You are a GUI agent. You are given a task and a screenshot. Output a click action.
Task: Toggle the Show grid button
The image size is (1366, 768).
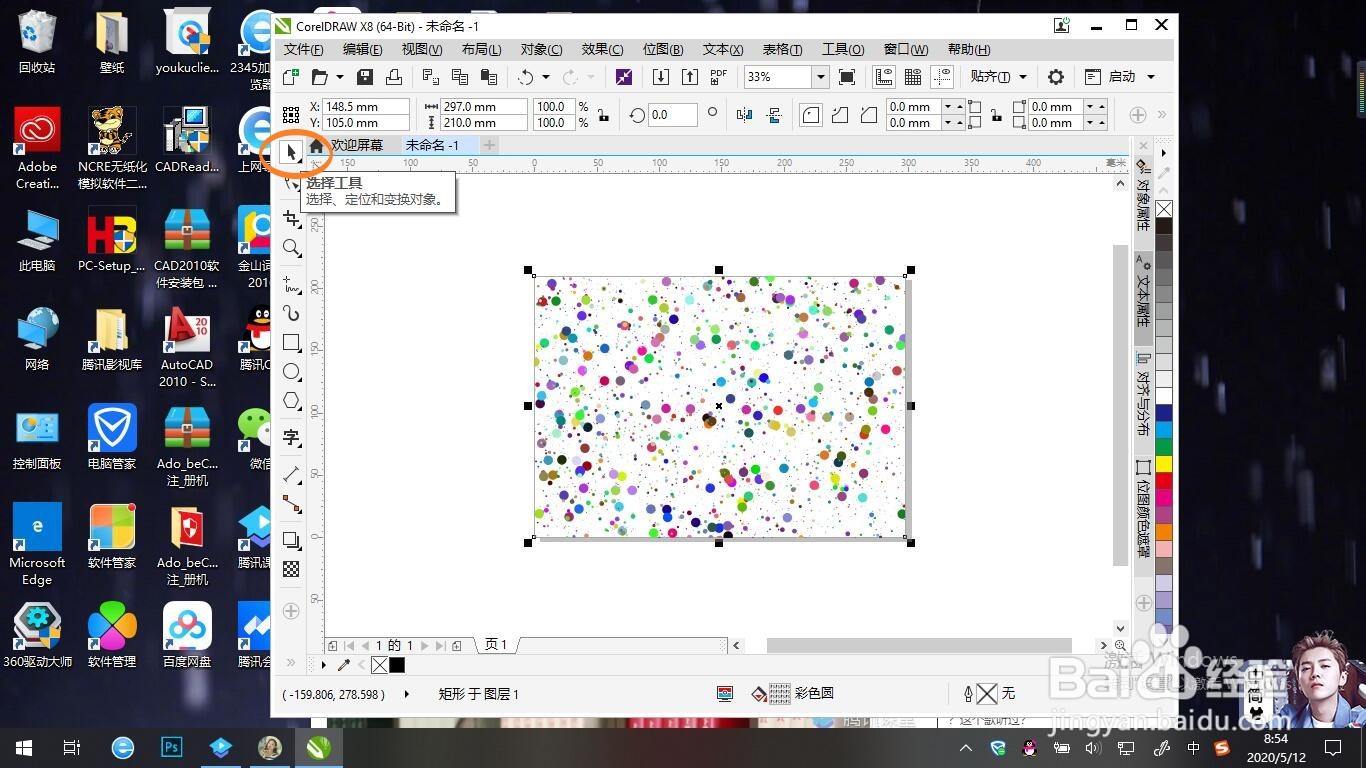(913, 77)
